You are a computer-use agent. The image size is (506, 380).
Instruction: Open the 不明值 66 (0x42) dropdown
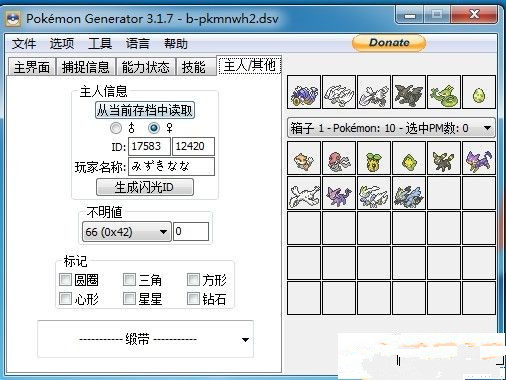(127, 232)
